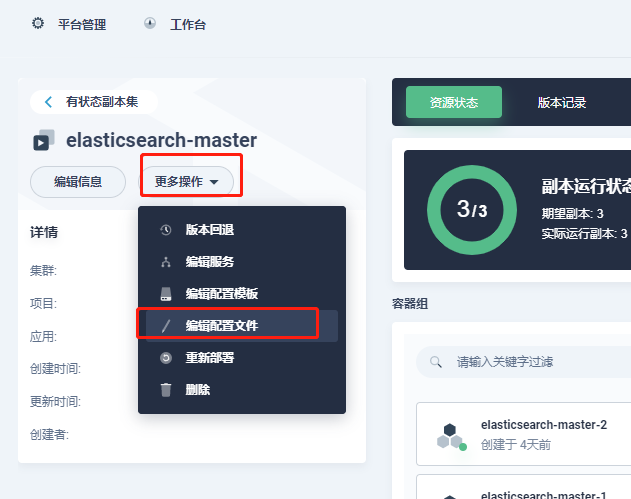Click the workbench dashboard icon
631x499 pixels.
pyautogui.click(x=150, y=23)
